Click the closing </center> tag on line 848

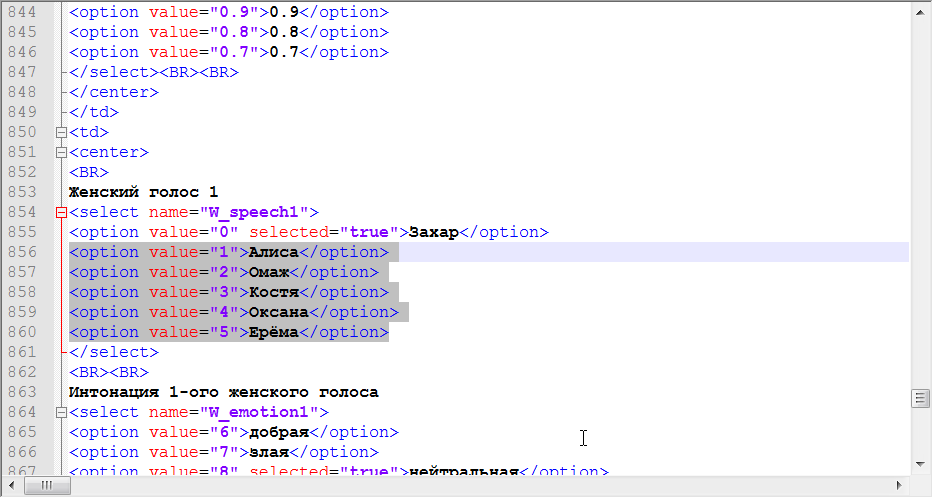pyautogui.click(x=114, y=92)
